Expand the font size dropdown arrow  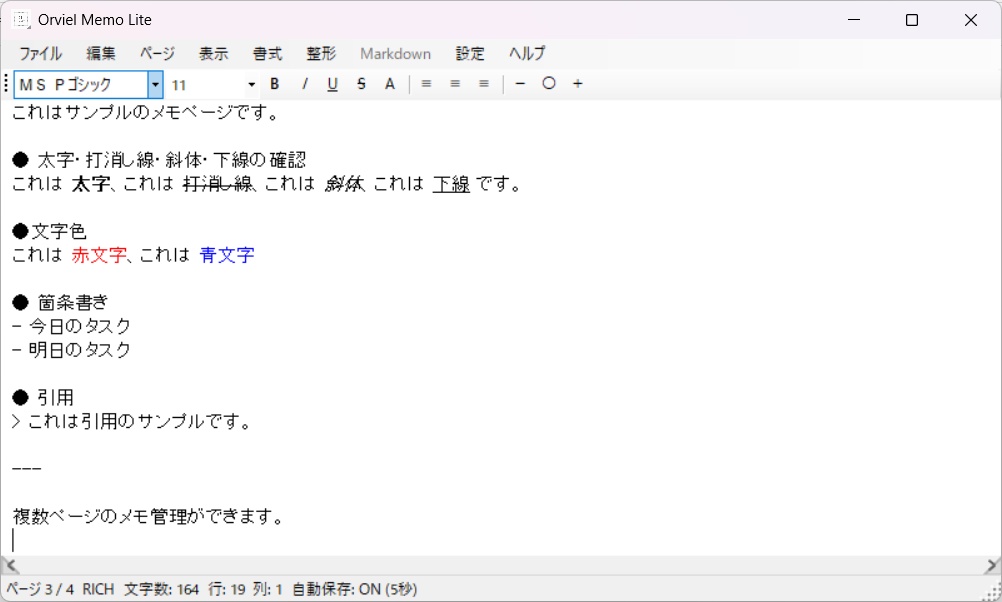click(x=251, y=84)
